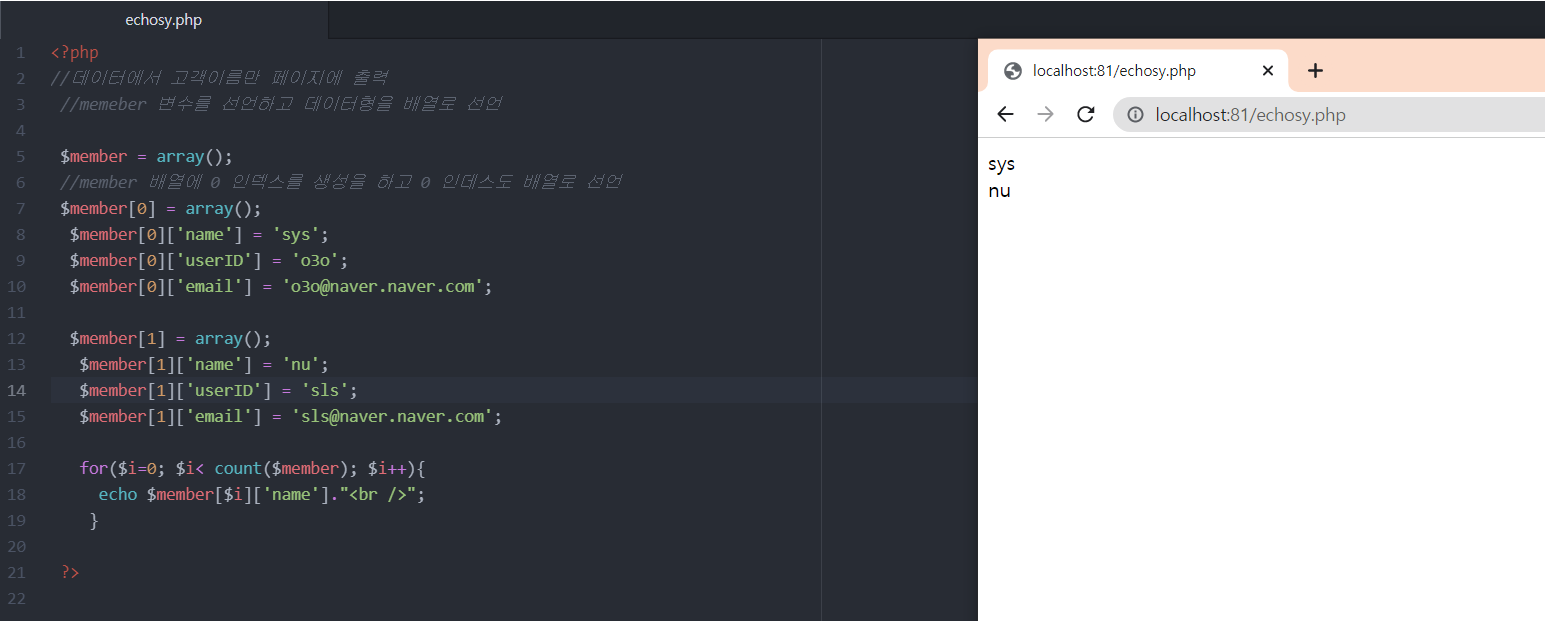This screenshot has height=621, width=1545.
Task: Click the 'sys' string on line 8
Action: [x=296, y=234]
